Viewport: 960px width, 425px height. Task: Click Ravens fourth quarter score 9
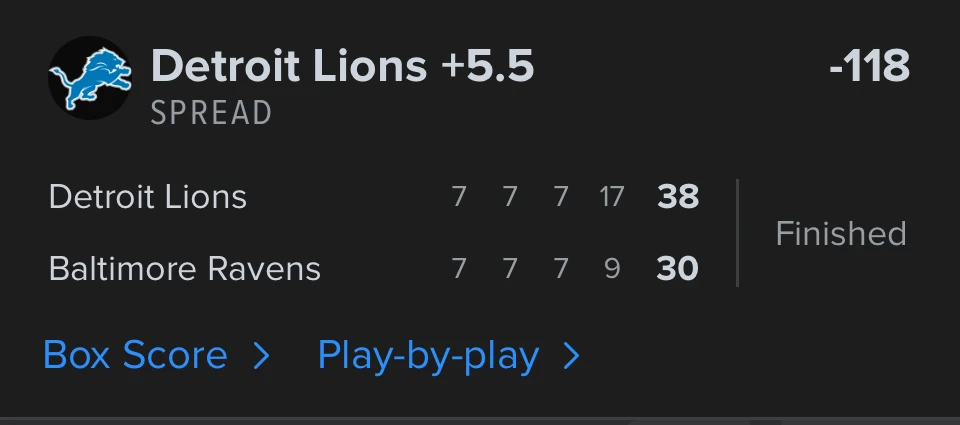pos(612,269)
